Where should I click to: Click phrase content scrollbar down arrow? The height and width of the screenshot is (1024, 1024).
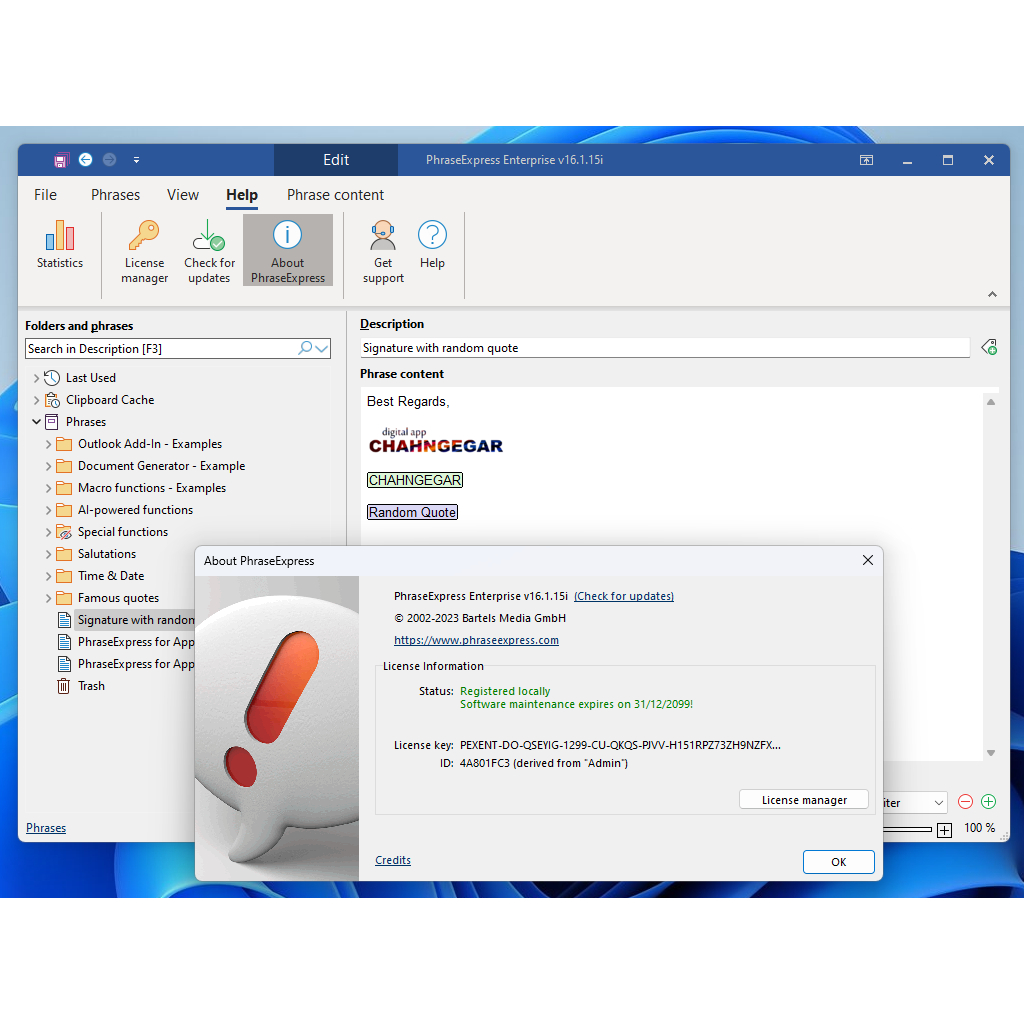pos(991,753)
